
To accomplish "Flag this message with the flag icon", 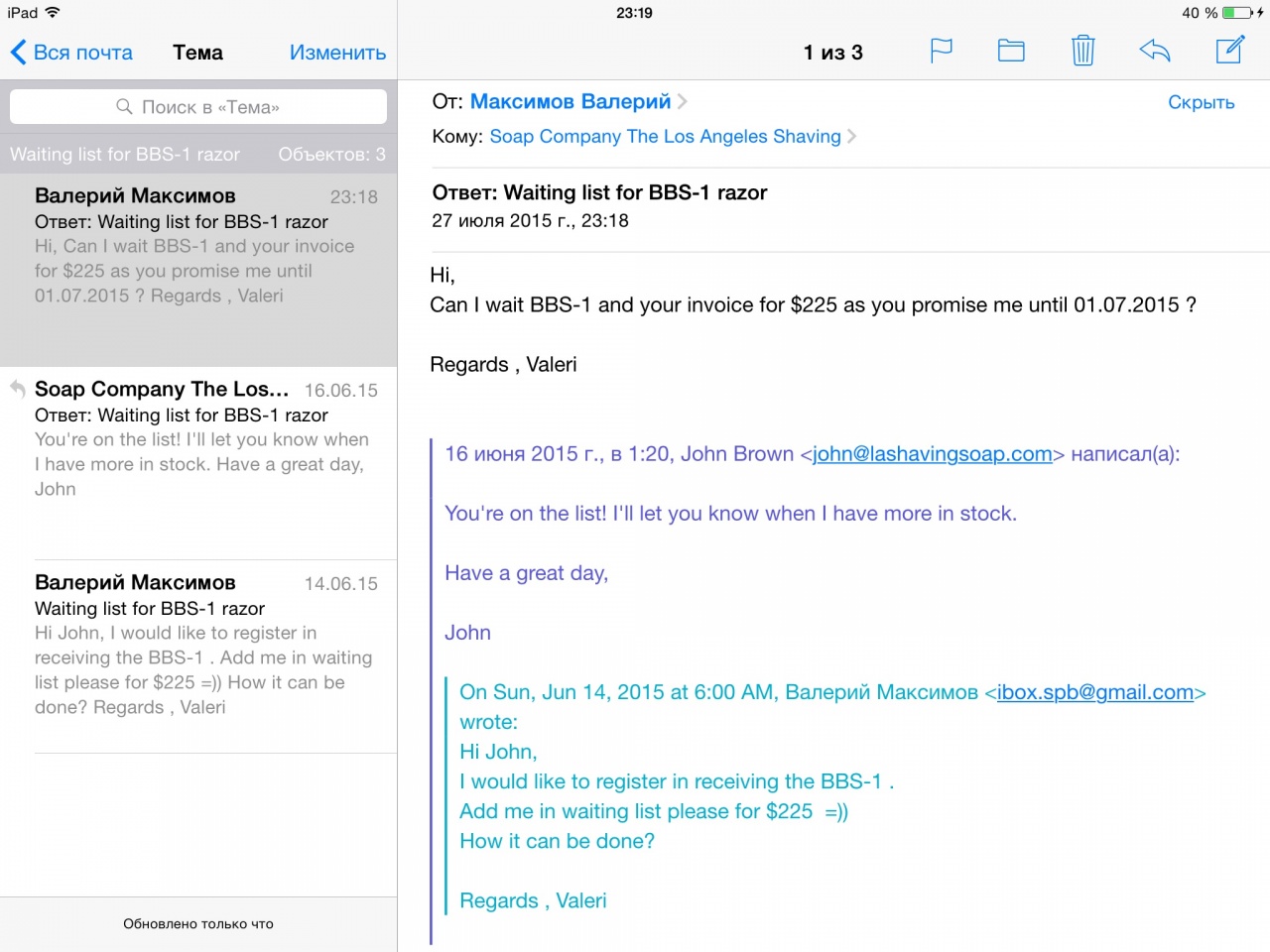I will [x=942, y=51].
